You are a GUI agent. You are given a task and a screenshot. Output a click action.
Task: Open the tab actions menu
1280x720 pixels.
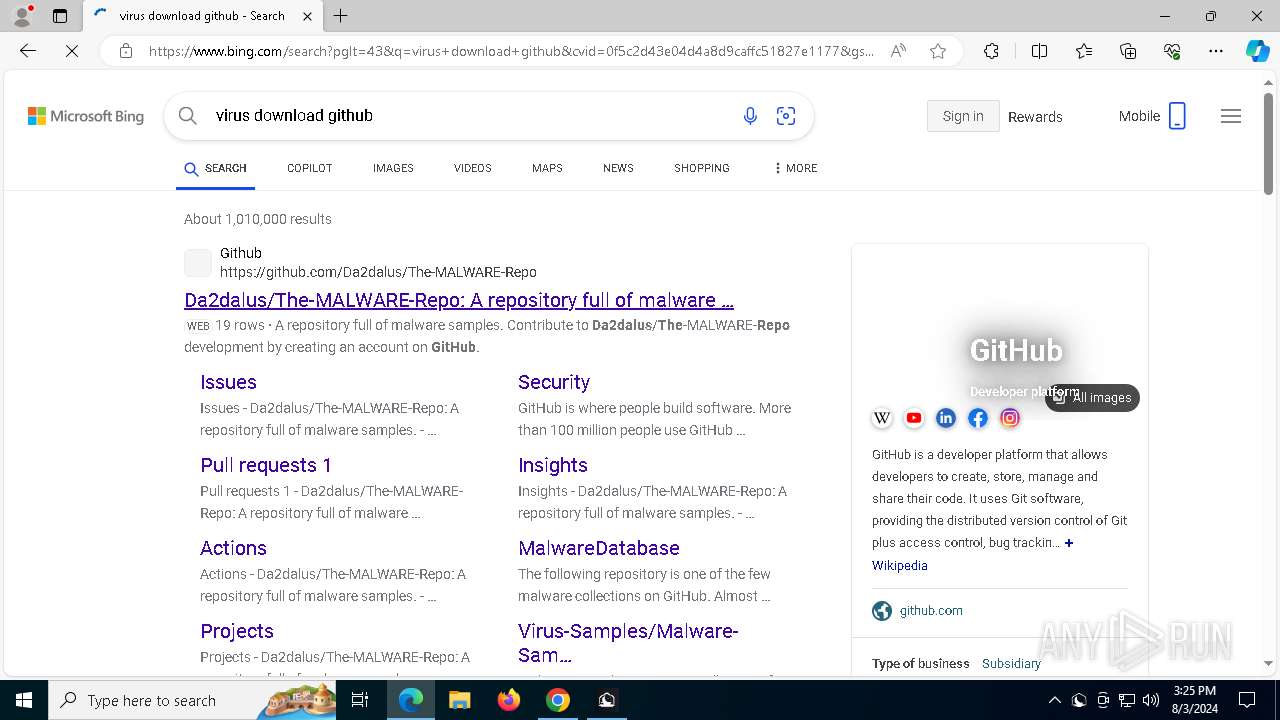60,16
